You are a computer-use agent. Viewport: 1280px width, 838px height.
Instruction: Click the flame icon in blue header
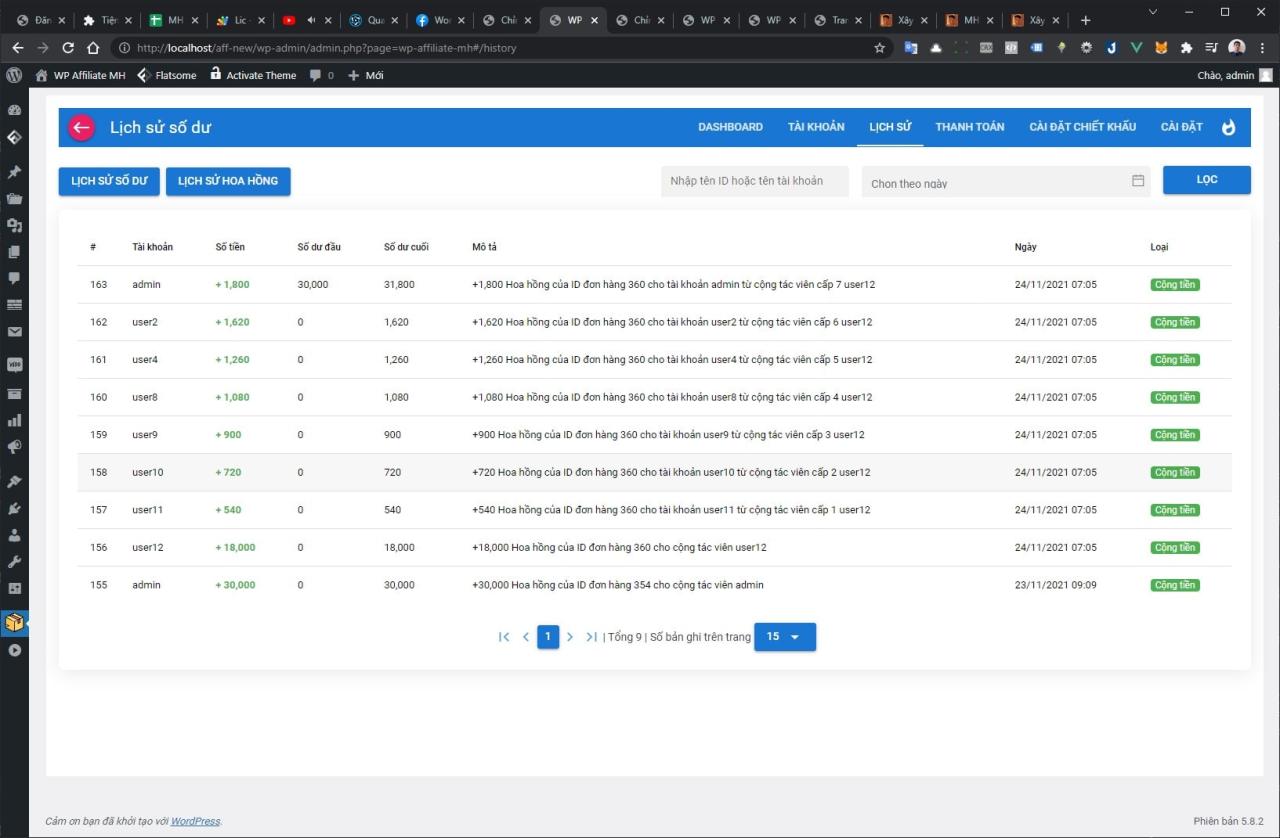[1228, 127]
